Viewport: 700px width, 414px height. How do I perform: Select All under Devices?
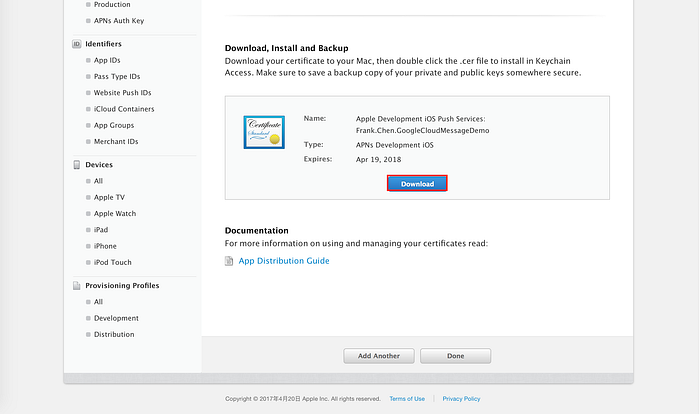click(x=98, y=181)
